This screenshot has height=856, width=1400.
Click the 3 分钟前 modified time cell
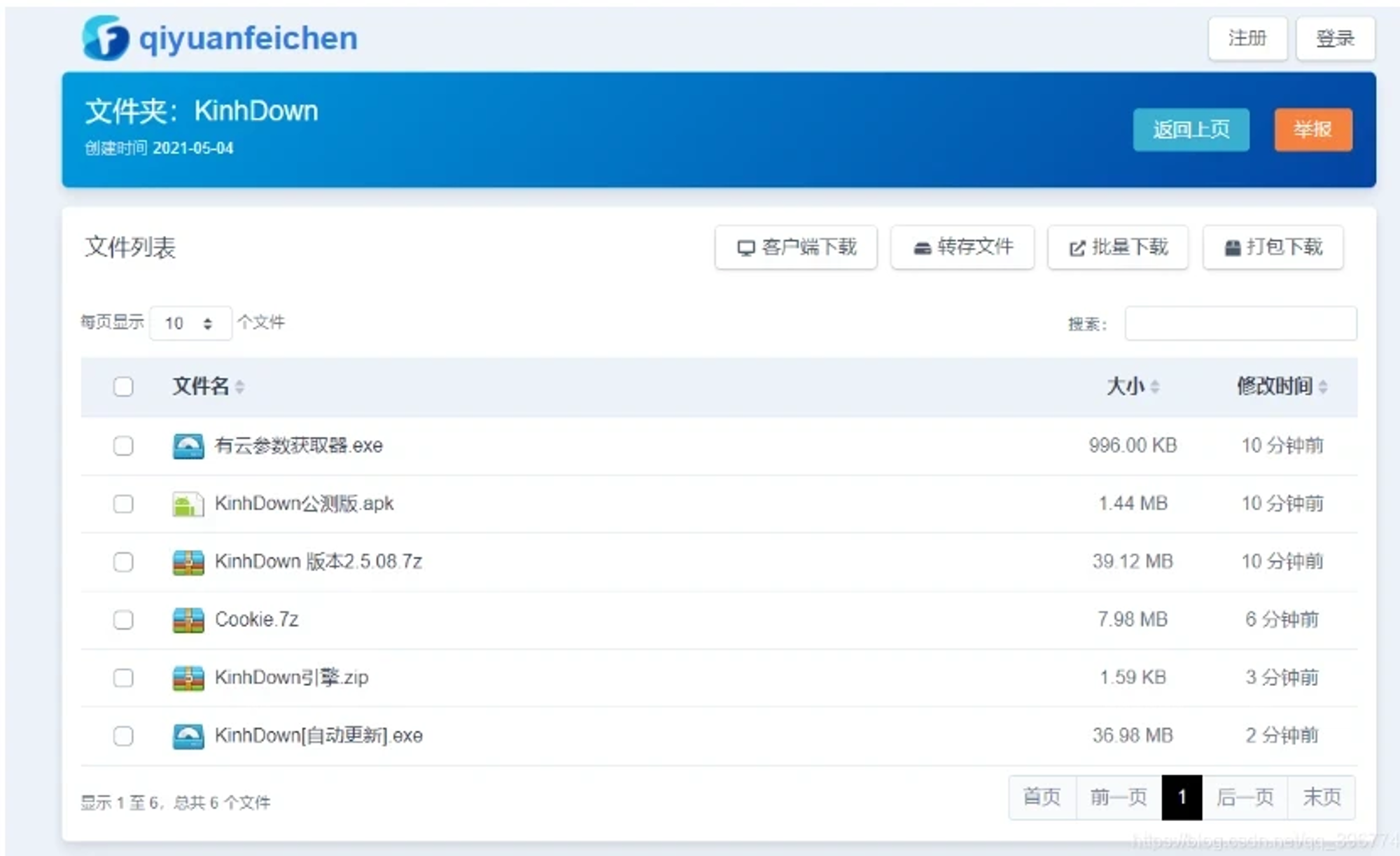(x=1282, y=678)
